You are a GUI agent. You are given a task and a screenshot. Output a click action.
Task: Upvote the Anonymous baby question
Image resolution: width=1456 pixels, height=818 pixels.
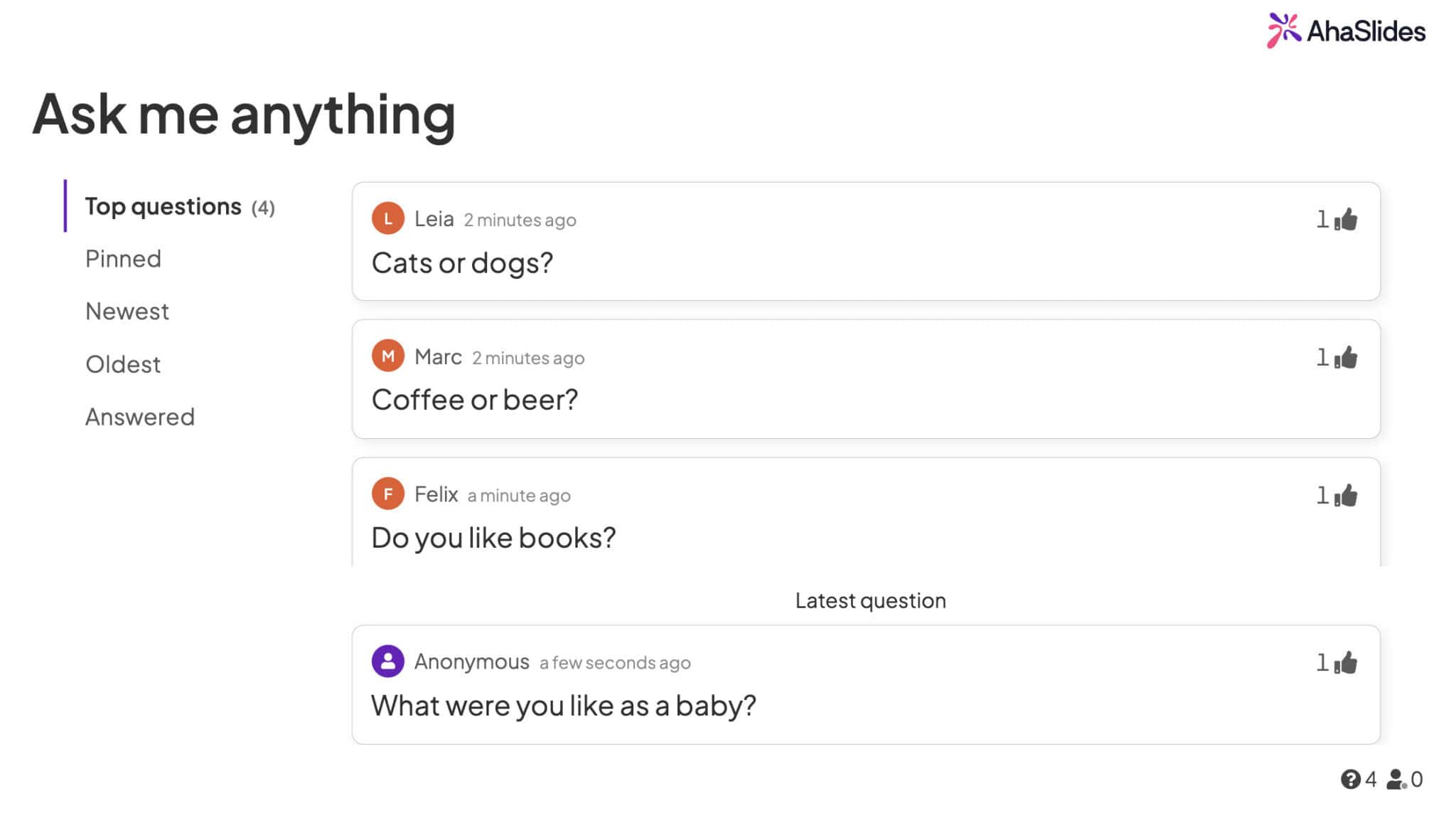(x=1345, y=663)
